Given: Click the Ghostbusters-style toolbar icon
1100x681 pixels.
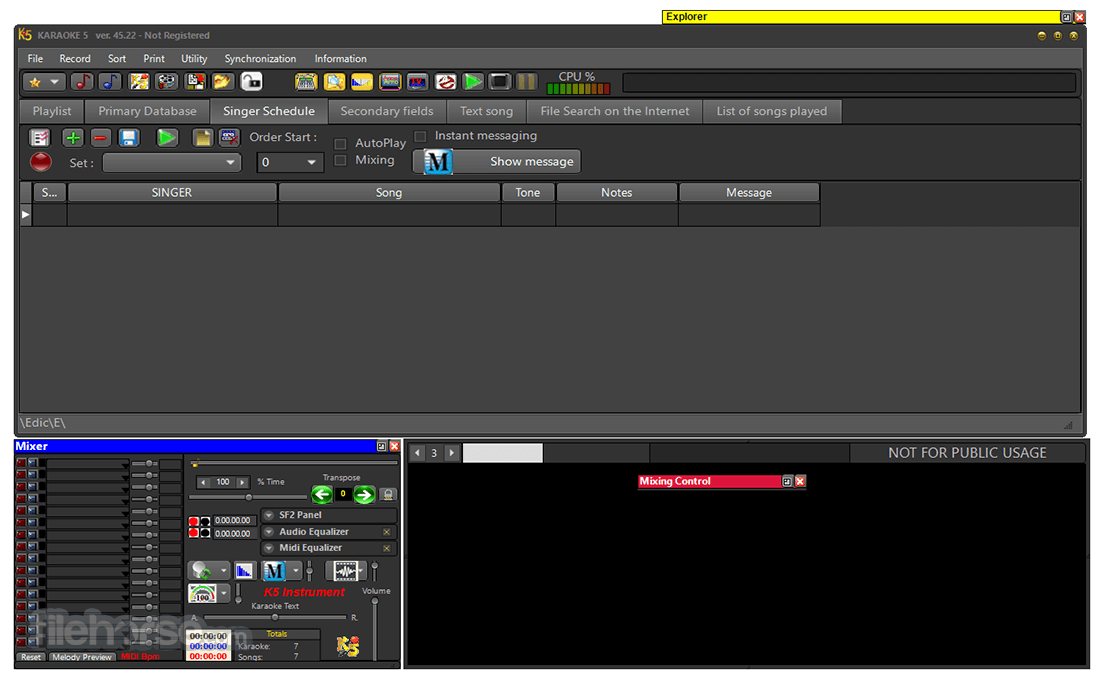Looking at the screenshot, I should click(x=445, y=82).
